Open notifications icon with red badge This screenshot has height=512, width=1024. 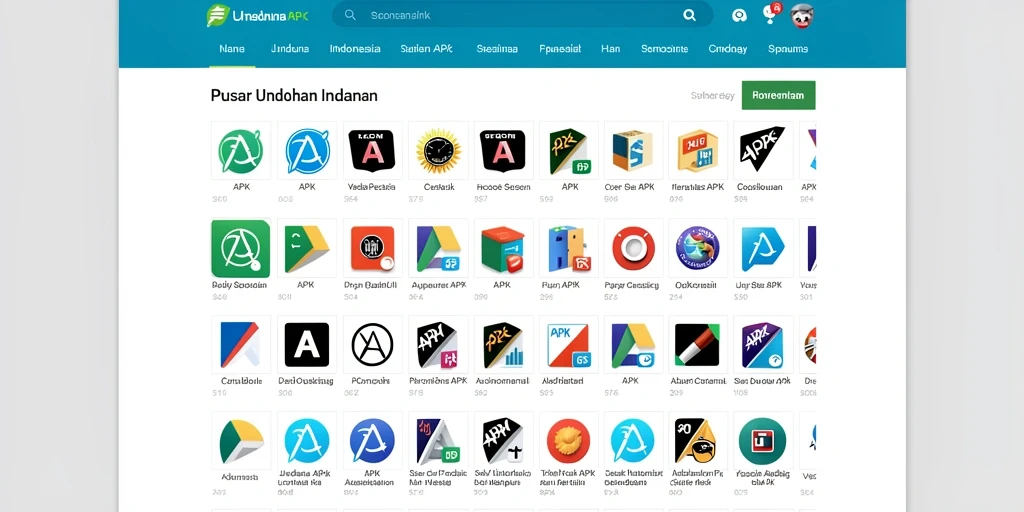click(x=771, y=13)
